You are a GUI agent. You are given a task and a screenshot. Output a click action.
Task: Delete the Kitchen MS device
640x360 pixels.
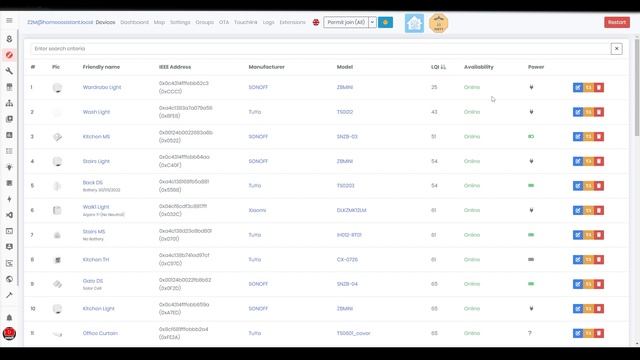point(599,136)
